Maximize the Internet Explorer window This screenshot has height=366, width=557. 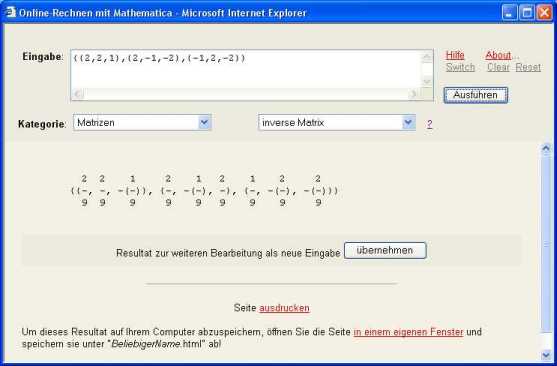[x=527, y=13]
